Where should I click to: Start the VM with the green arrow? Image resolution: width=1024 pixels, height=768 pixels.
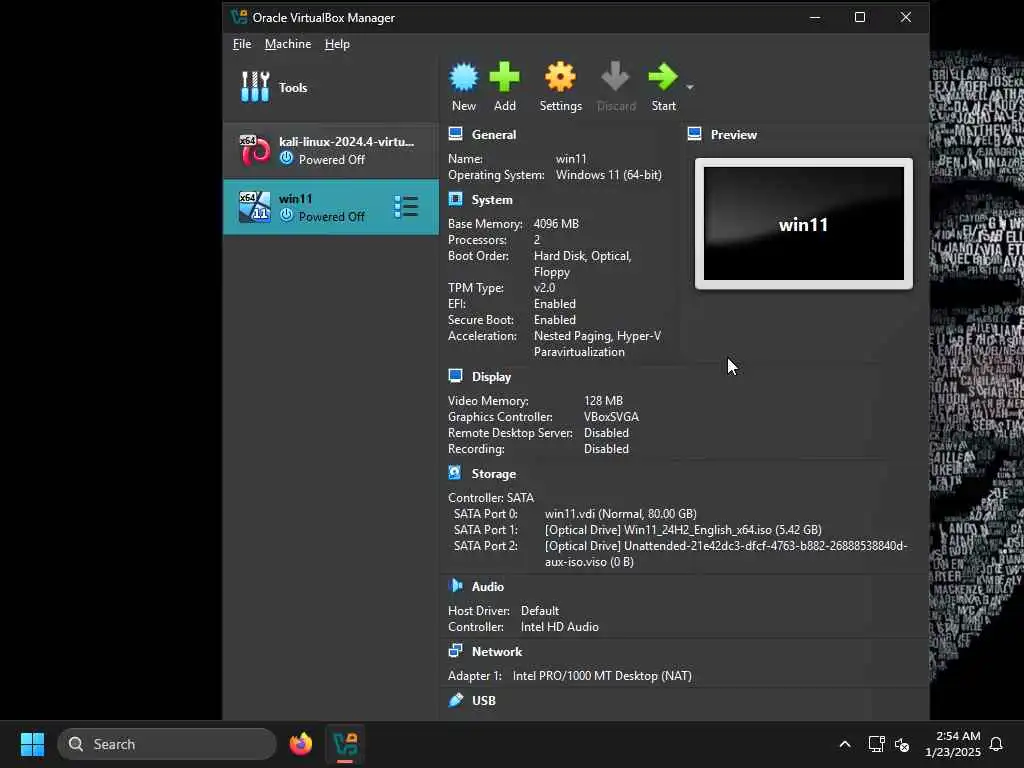[663, 77]
